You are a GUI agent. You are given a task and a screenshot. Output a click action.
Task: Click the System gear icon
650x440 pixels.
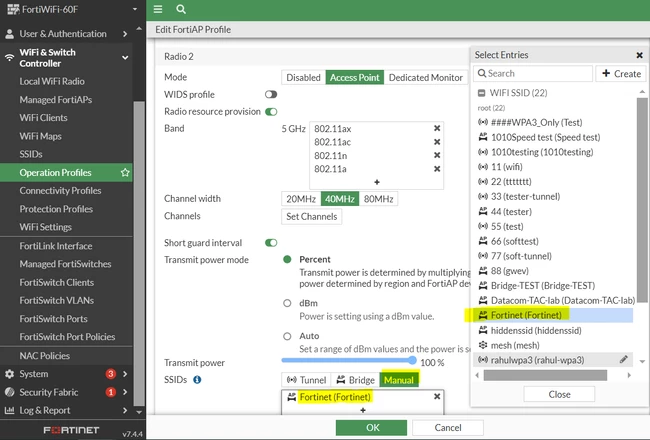pyautogui.click(x=9, y=374)
